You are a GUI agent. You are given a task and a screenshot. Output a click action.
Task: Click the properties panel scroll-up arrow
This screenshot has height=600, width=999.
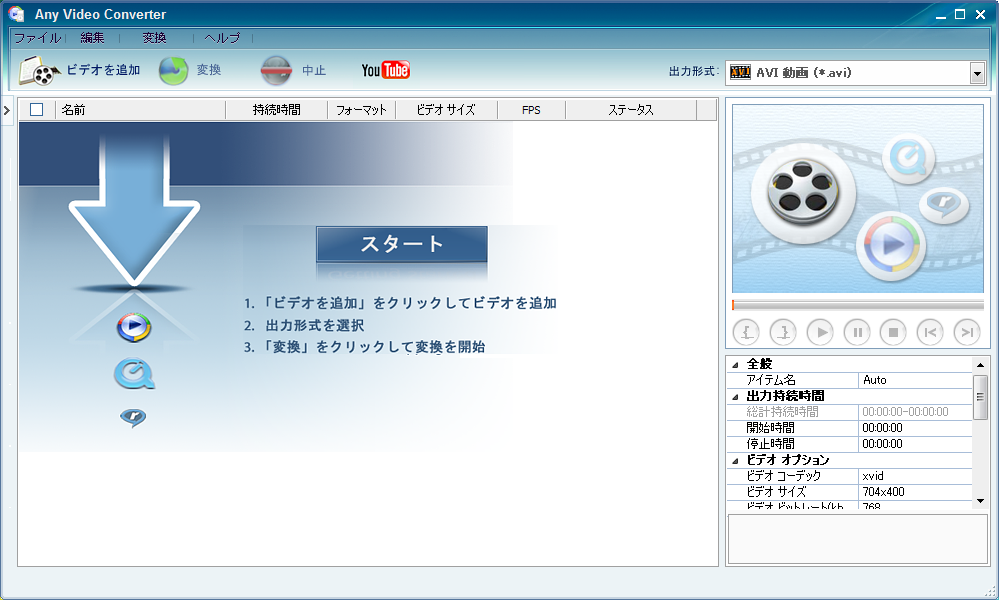980,365
